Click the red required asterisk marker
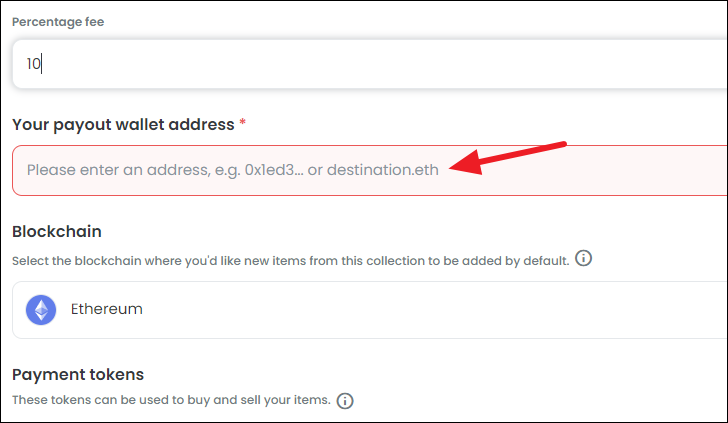The width and height of the screenshot is (728, 423). tap(242, 123)
